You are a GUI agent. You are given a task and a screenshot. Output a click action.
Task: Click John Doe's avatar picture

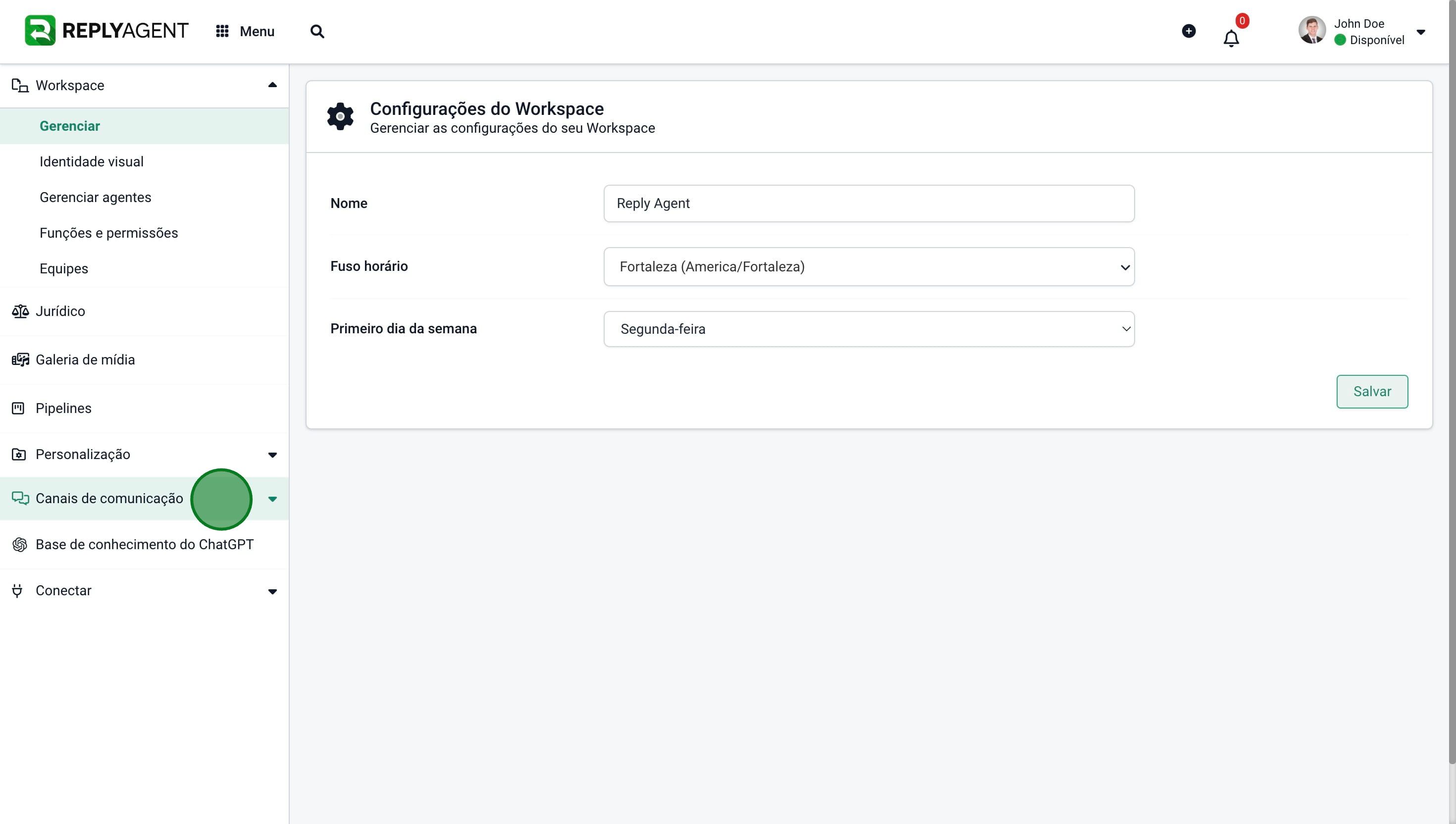[x=1312, y=30]
